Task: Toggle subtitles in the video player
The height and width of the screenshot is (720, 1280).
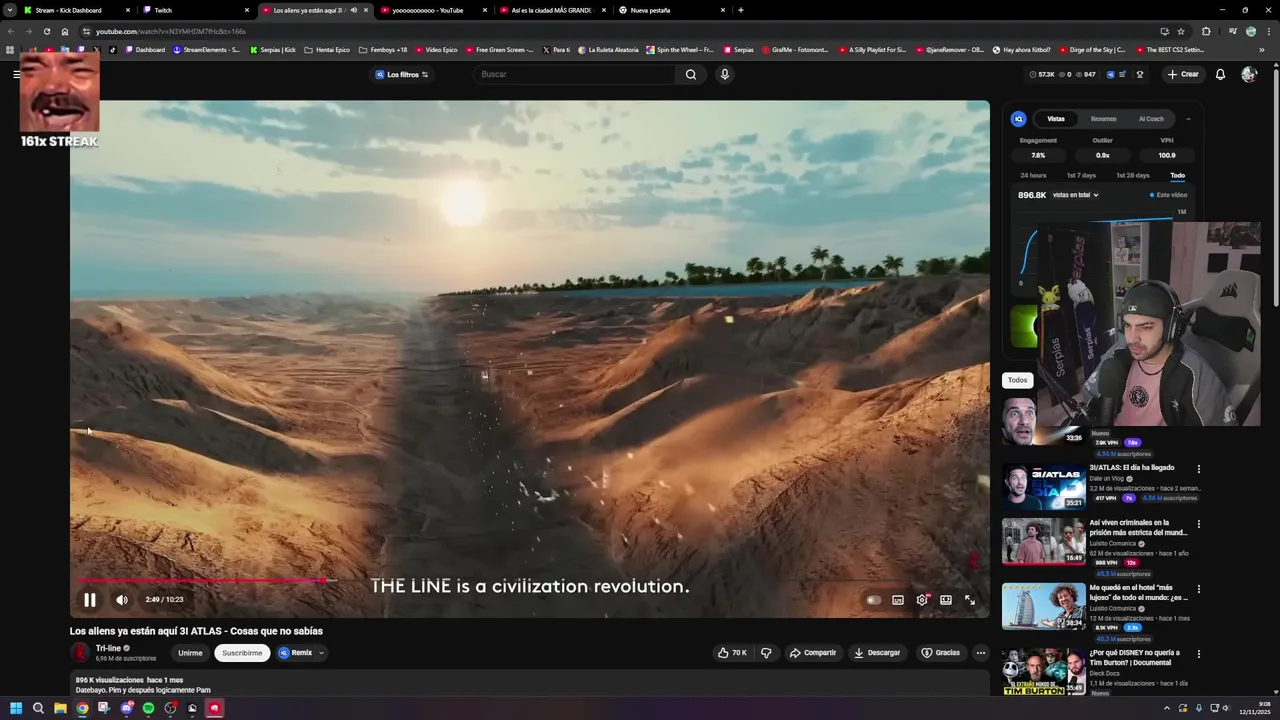Action: point(898,600)
